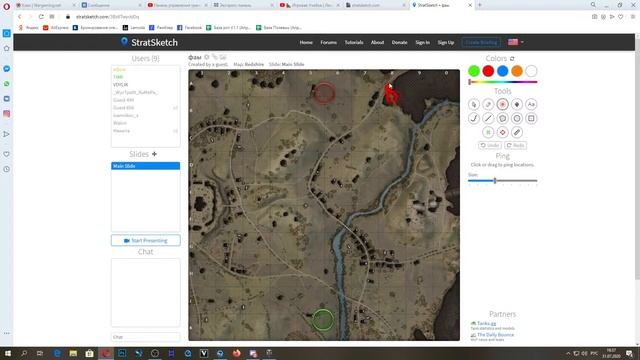Select the active Ping tool icon

click(502, 104)
